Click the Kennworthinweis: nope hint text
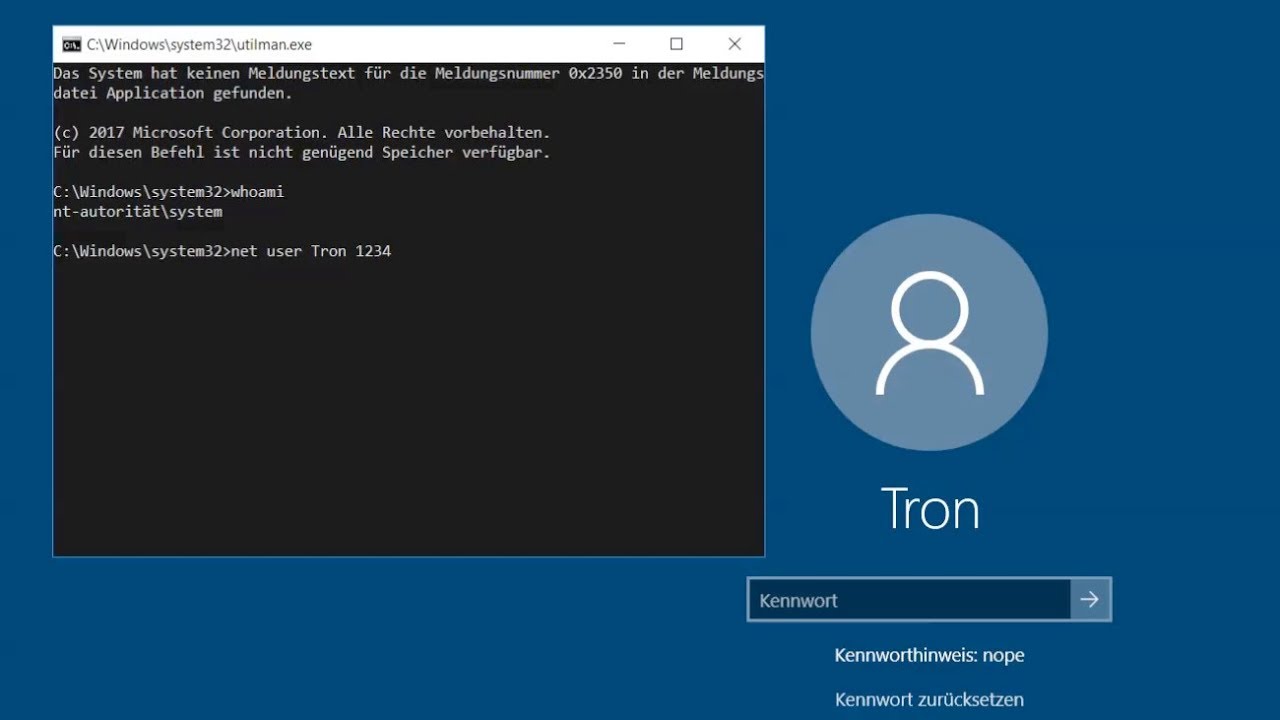The image size is (1280, 720). (929, 656)
